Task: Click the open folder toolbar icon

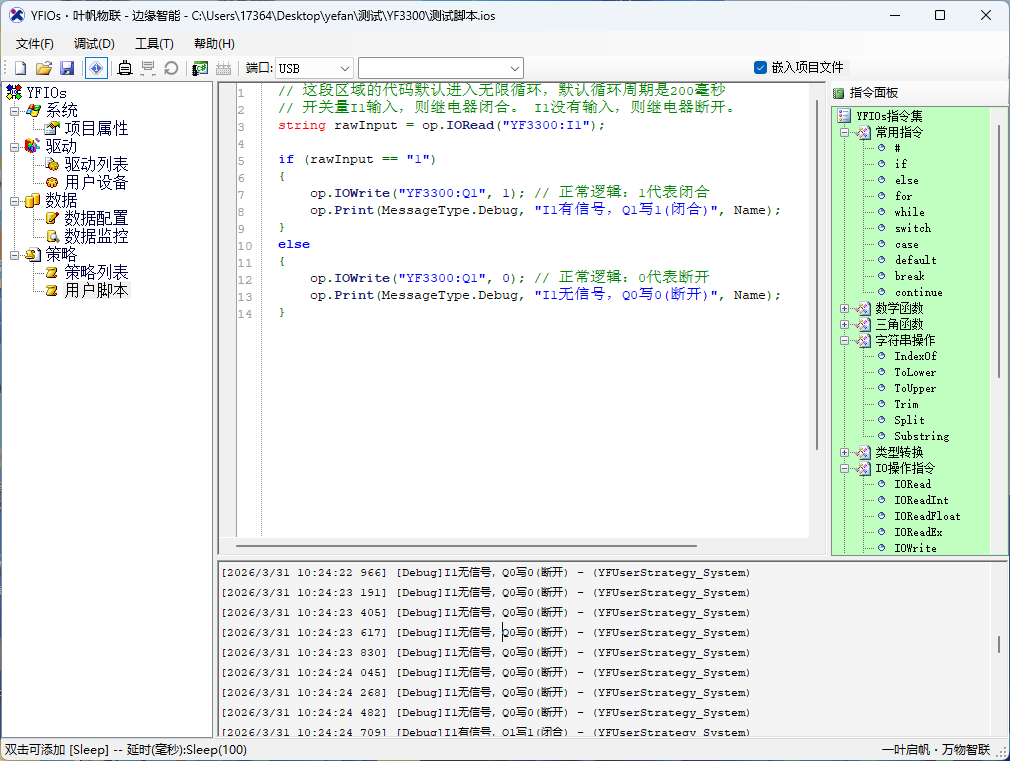Action: click(x=44, y=68)
